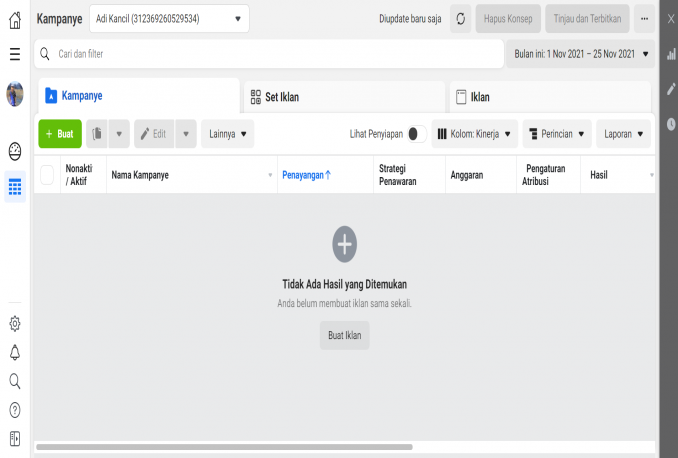Open Account Overview gauge icon
This screenshot has height=458, width=678.
15,152
